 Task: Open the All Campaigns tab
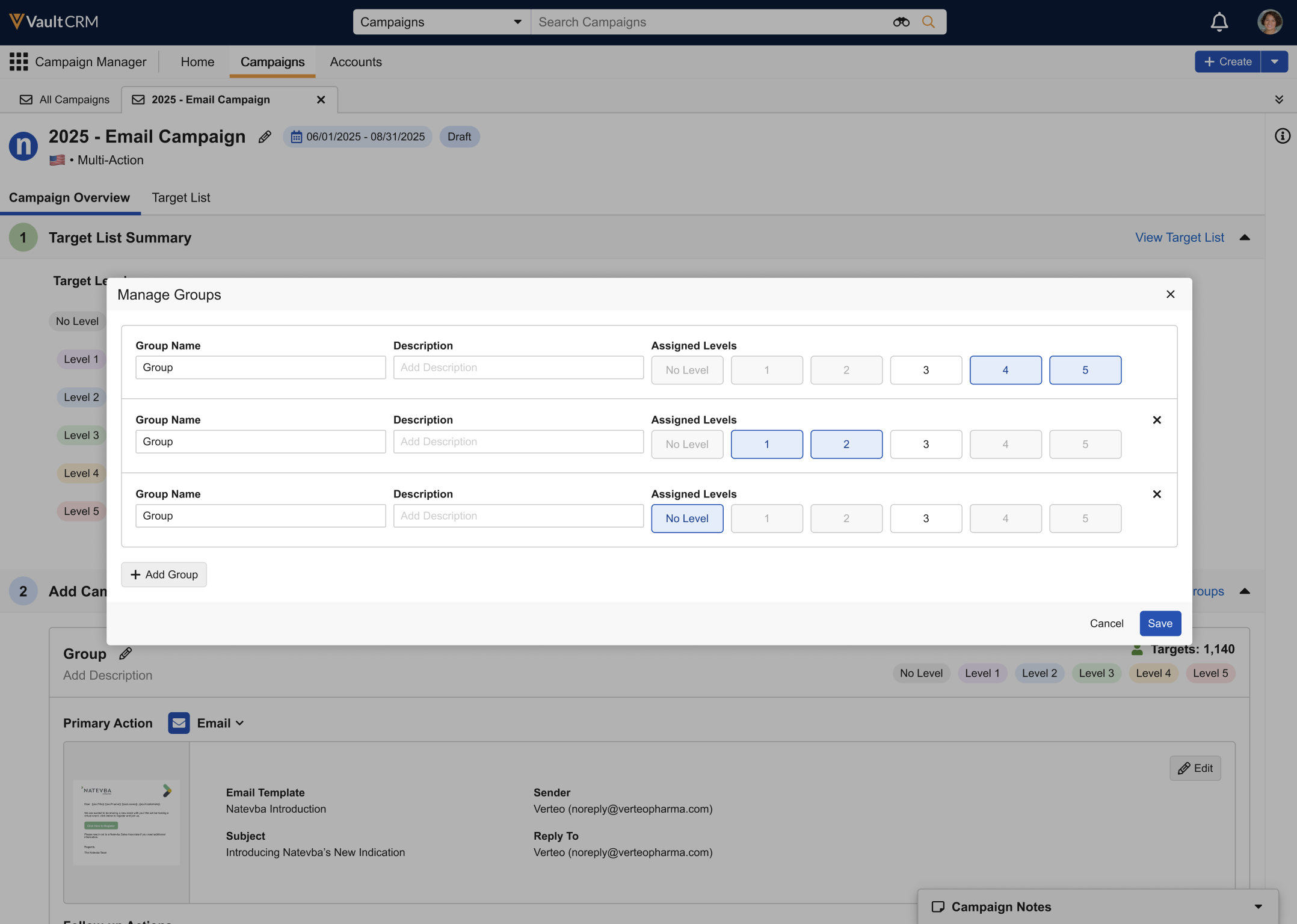[x=65, y=99]
